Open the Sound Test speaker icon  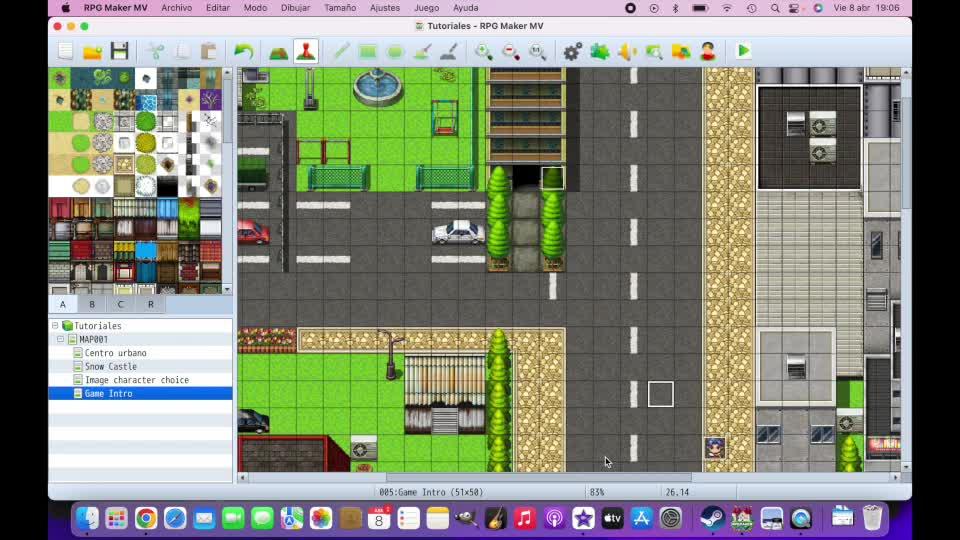coord(627,51)
